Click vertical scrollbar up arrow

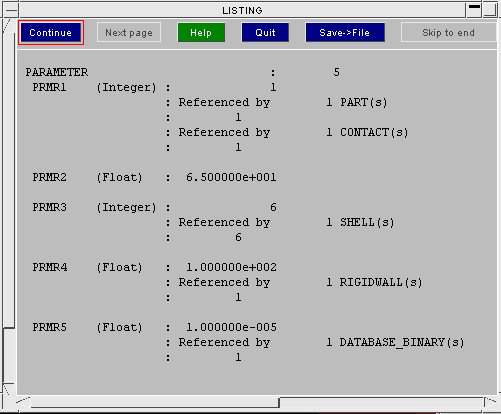pos(8,26)
